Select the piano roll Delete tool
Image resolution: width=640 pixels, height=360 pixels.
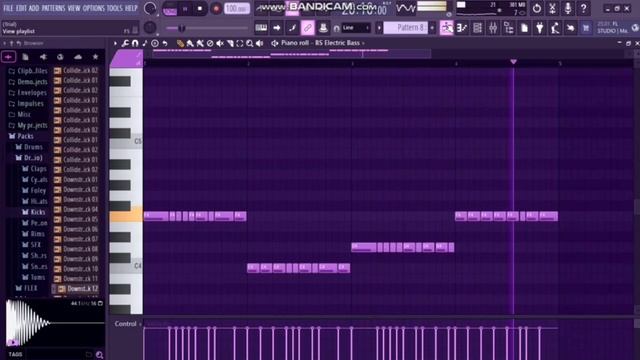[210, 43]
